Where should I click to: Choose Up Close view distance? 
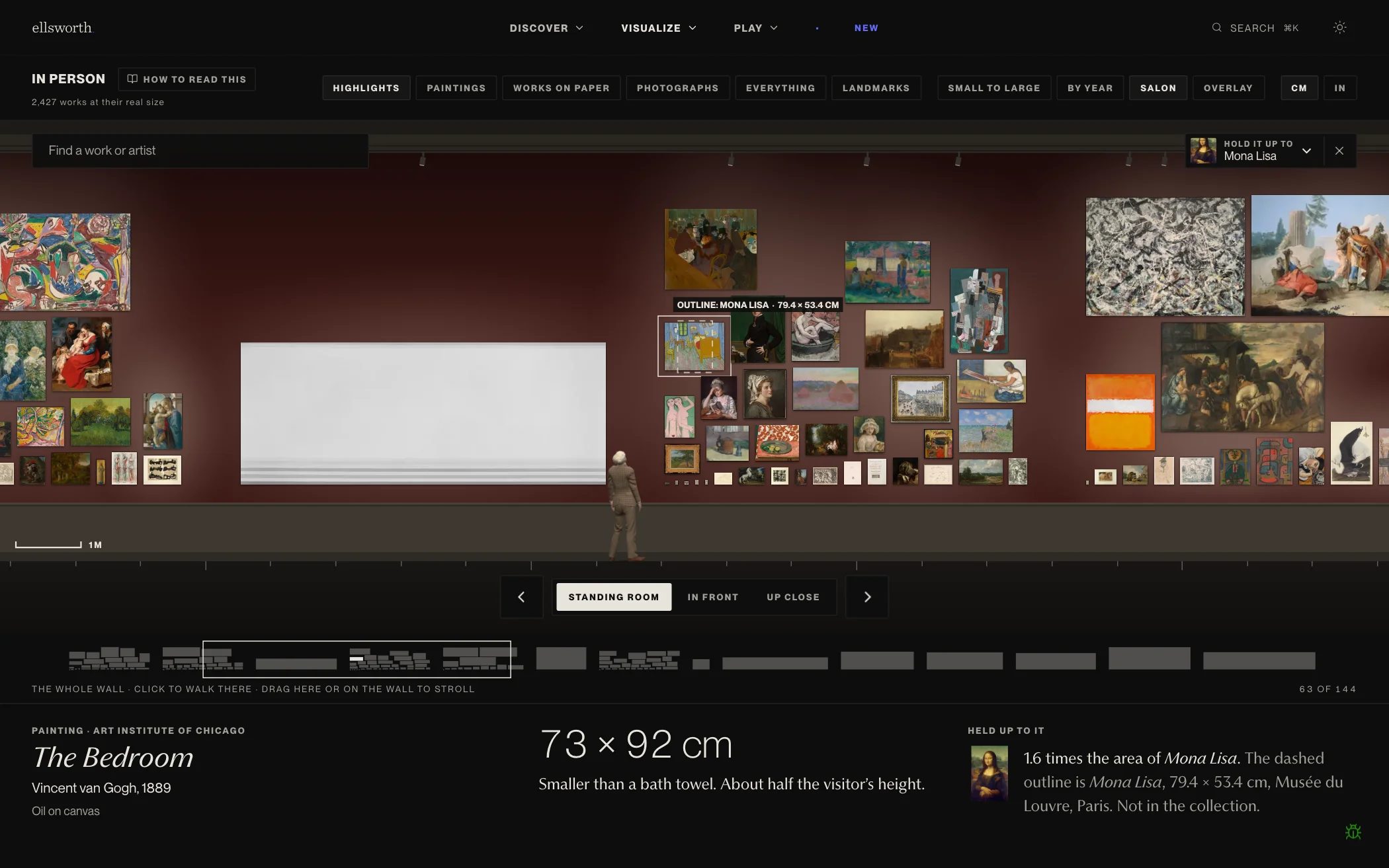tap(793, 597)
